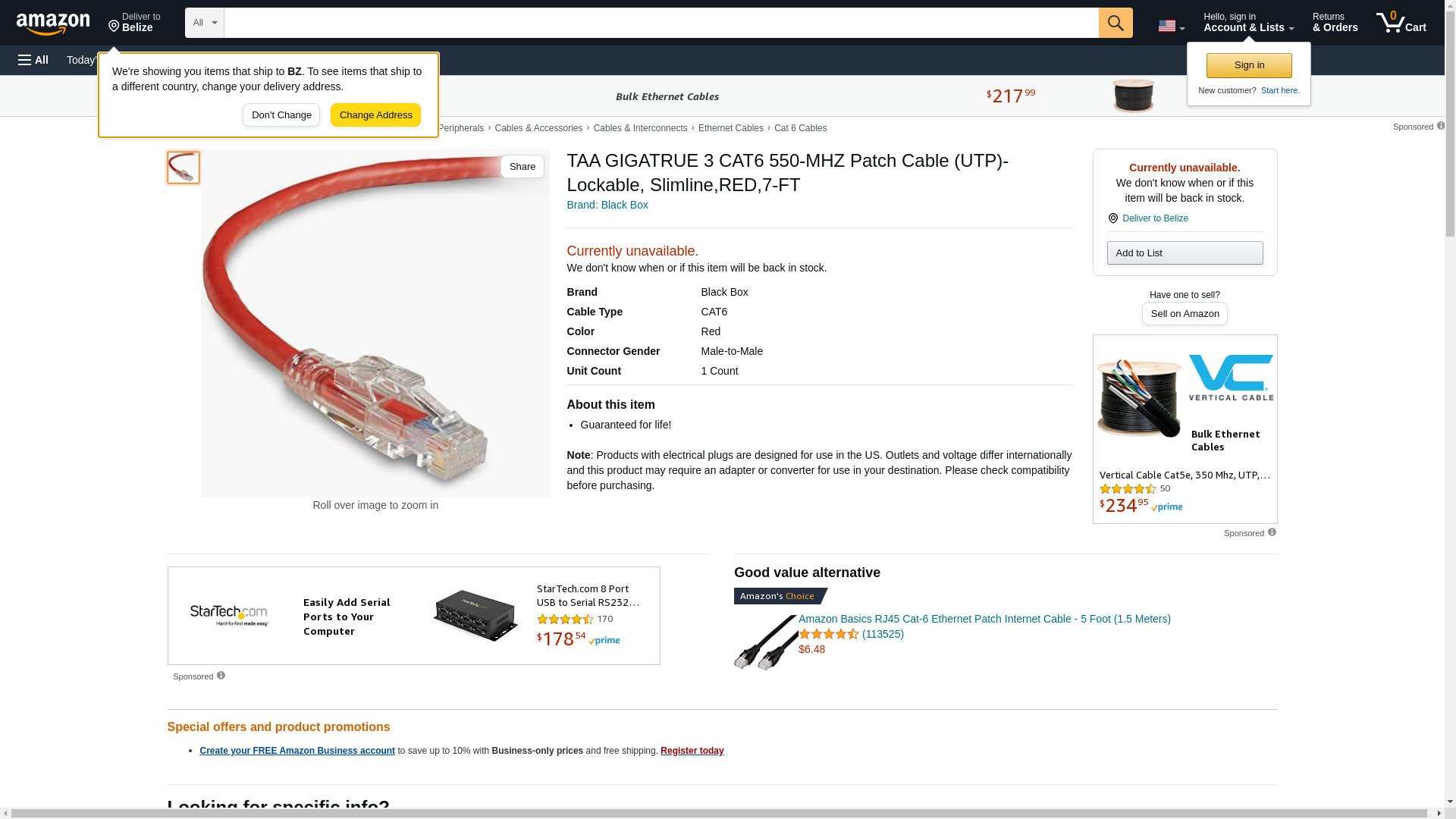
Task: Expand the All search category dropdown
Action: coord(204,23)
